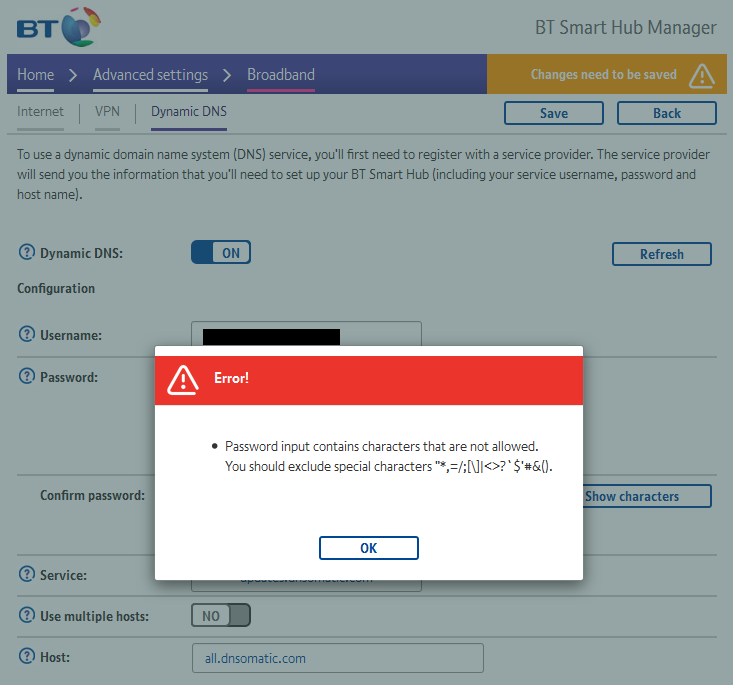733x685 pixels.
Task: Select the Dynamic DNS tab
Action: point(188,112)
